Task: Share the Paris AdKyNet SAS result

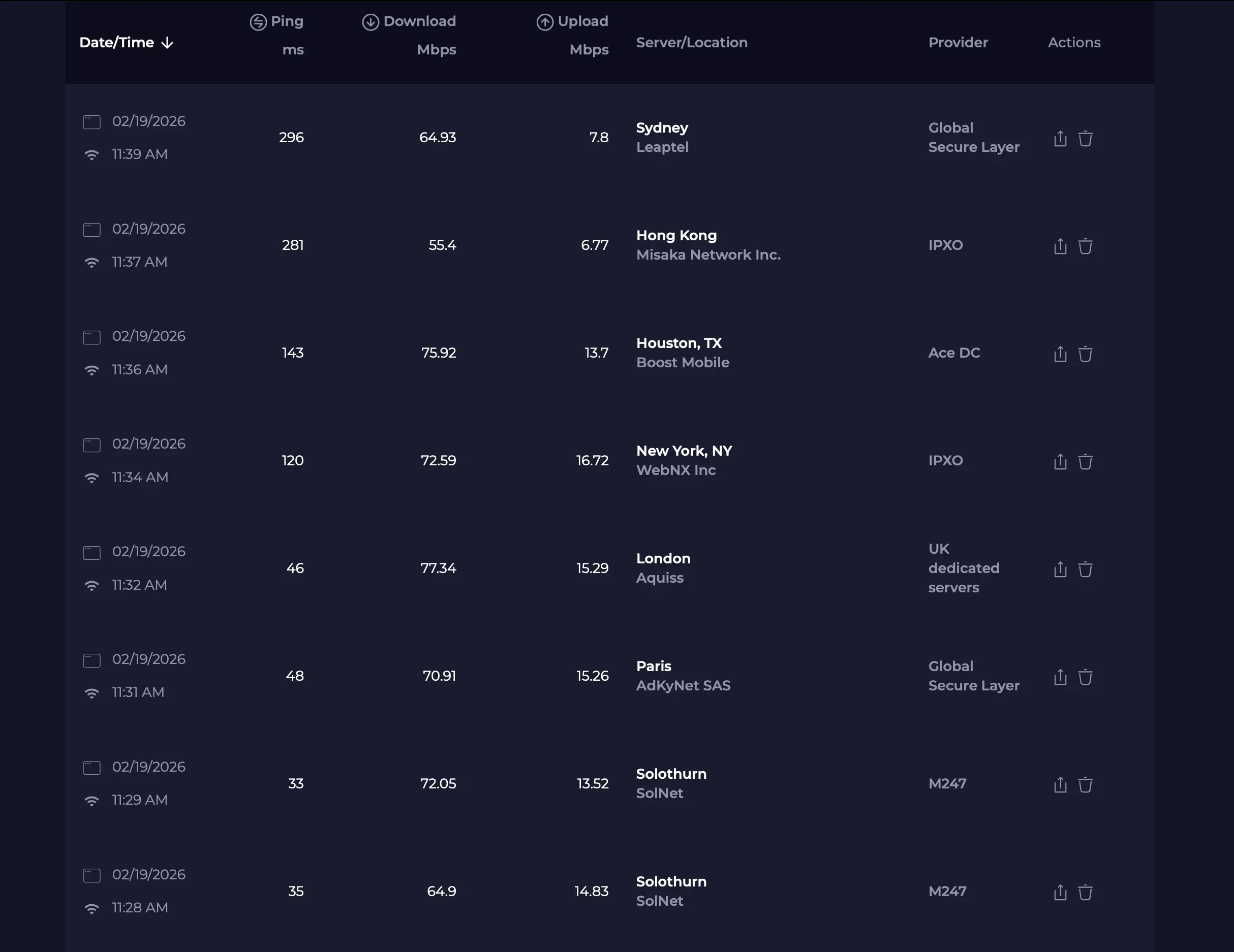Action: point(1060,677)
